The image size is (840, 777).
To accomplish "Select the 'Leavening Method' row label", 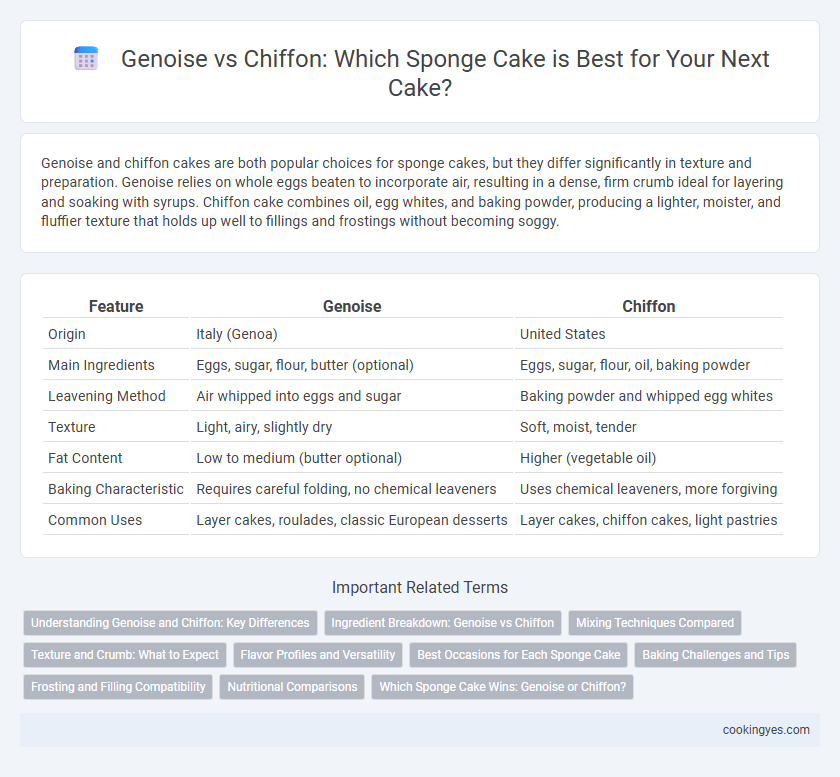I will pos(107,396).
